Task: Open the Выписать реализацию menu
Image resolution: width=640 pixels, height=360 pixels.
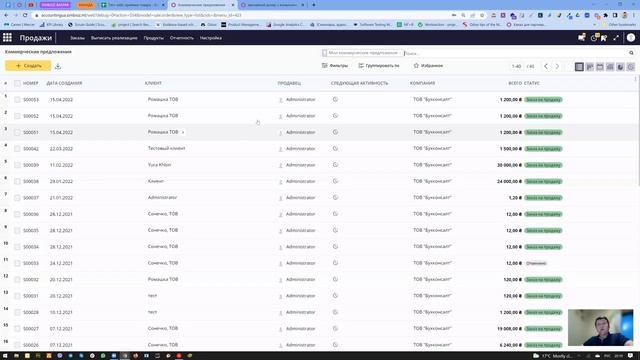Action: pyautogui.click(x=114, y=38)
